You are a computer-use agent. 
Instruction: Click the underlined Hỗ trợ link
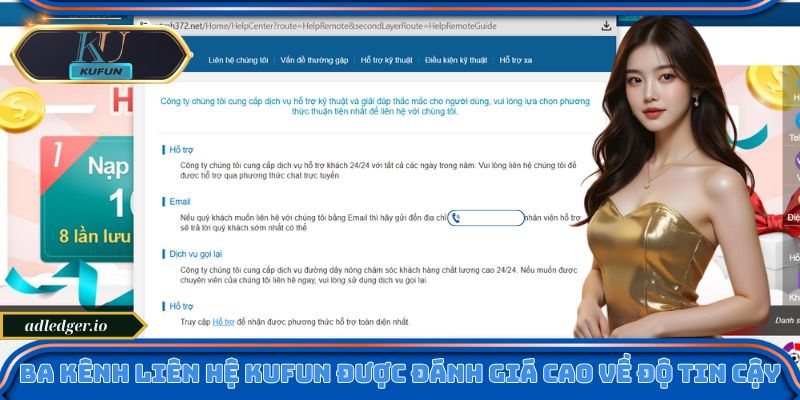click(222, 321)
